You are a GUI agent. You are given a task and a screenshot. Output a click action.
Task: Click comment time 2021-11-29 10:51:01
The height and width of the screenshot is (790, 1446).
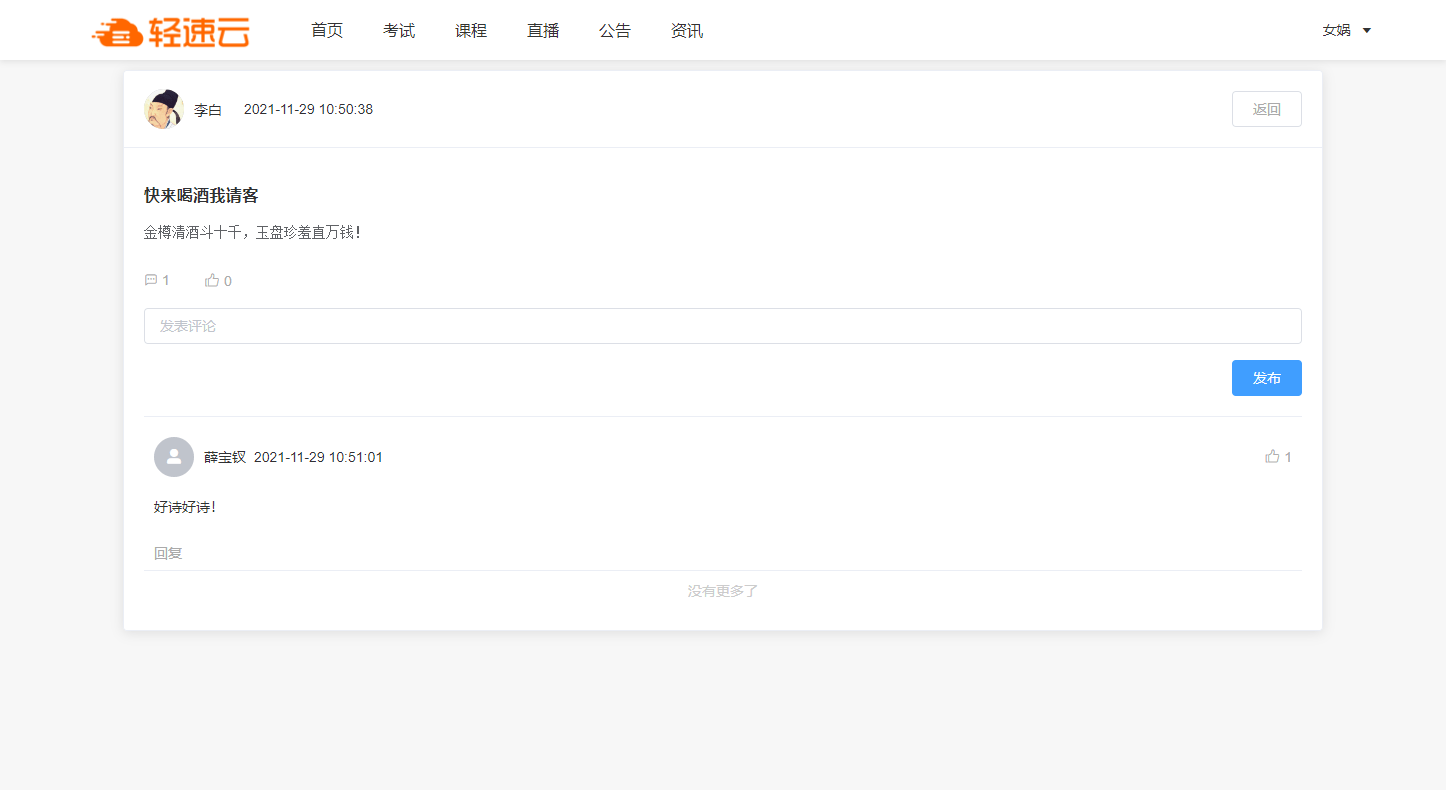click(x=318, y=458)
